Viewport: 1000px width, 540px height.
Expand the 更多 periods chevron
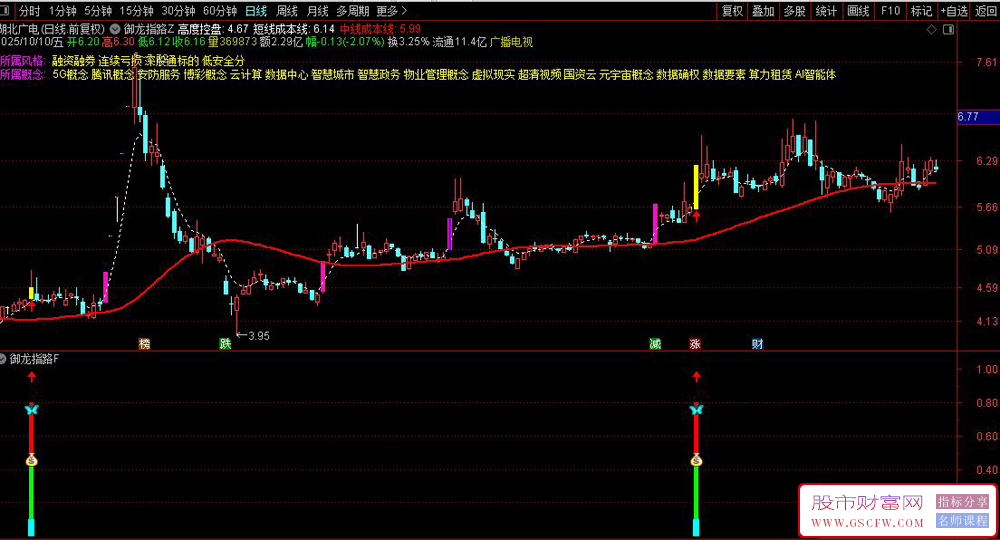(404, 11)
